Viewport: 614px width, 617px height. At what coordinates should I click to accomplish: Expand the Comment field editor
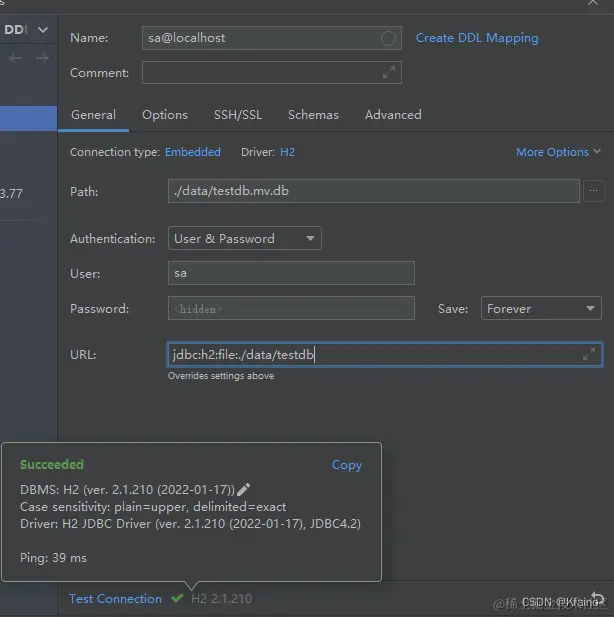(x=389, y=72)
